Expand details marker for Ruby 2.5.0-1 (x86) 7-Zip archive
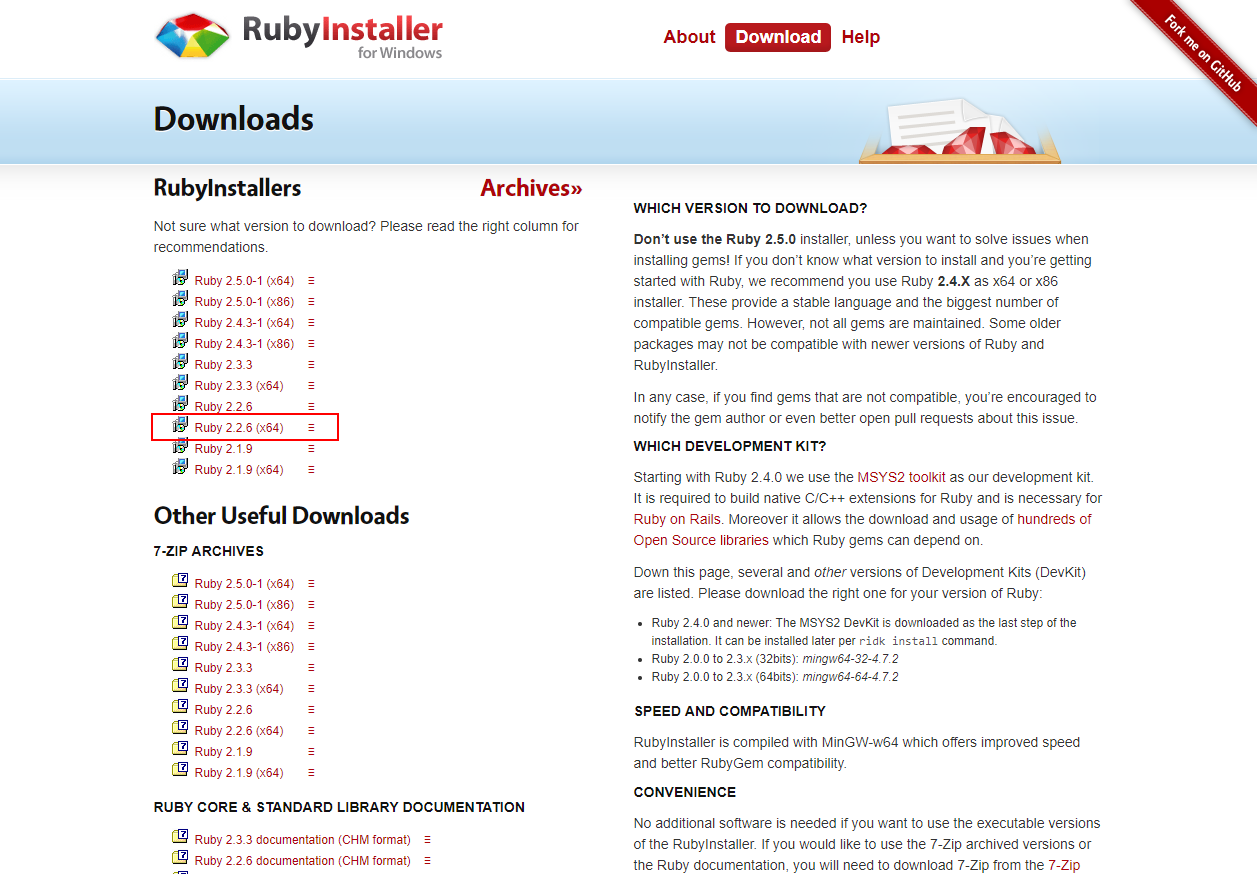 [311, 605]
